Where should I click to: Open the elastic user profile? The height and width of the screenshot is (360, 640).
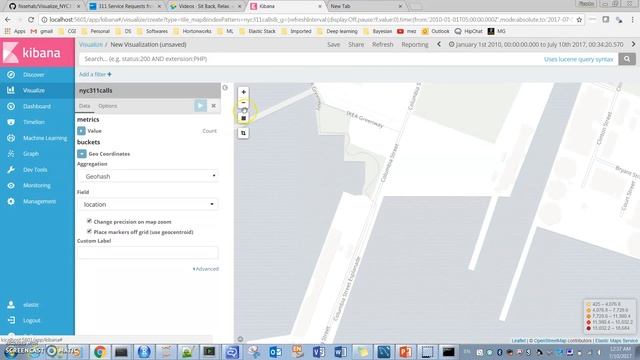[31, 305]
